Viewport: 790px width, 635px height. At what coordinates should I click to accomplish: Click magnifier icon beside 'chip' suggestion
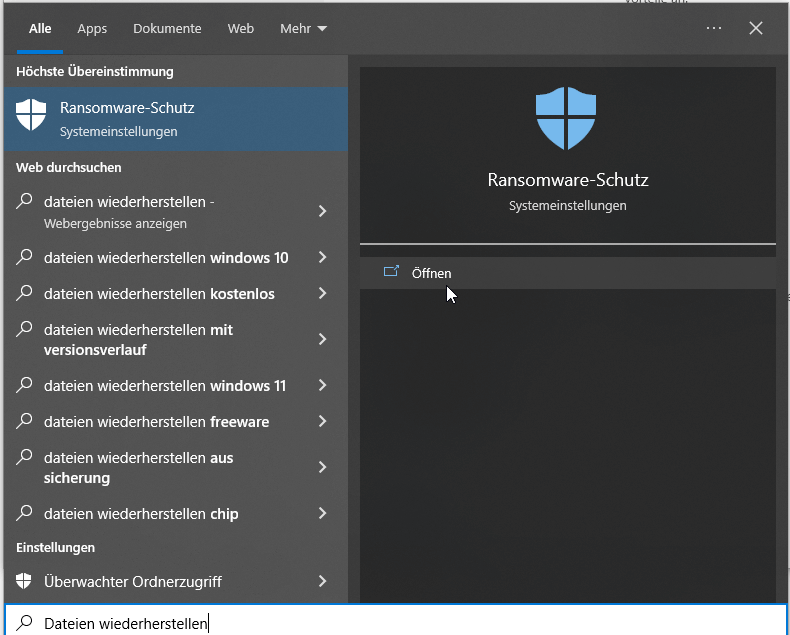24,513
